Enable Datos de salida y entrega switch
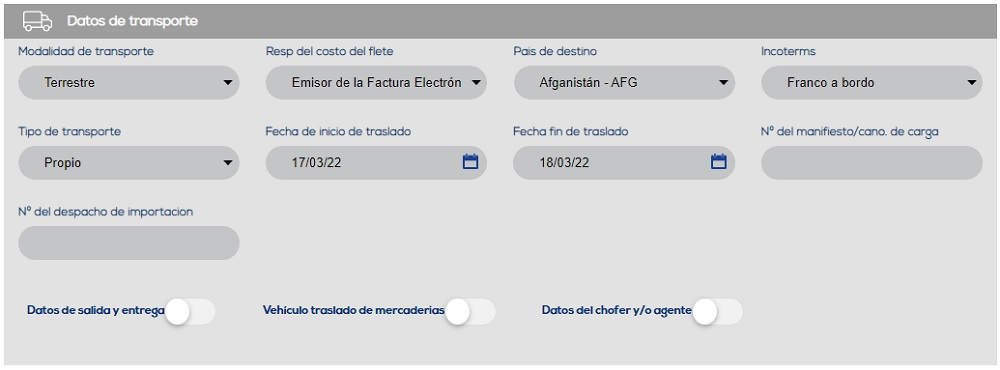The image size is (1000, 370). coord(190,312)
